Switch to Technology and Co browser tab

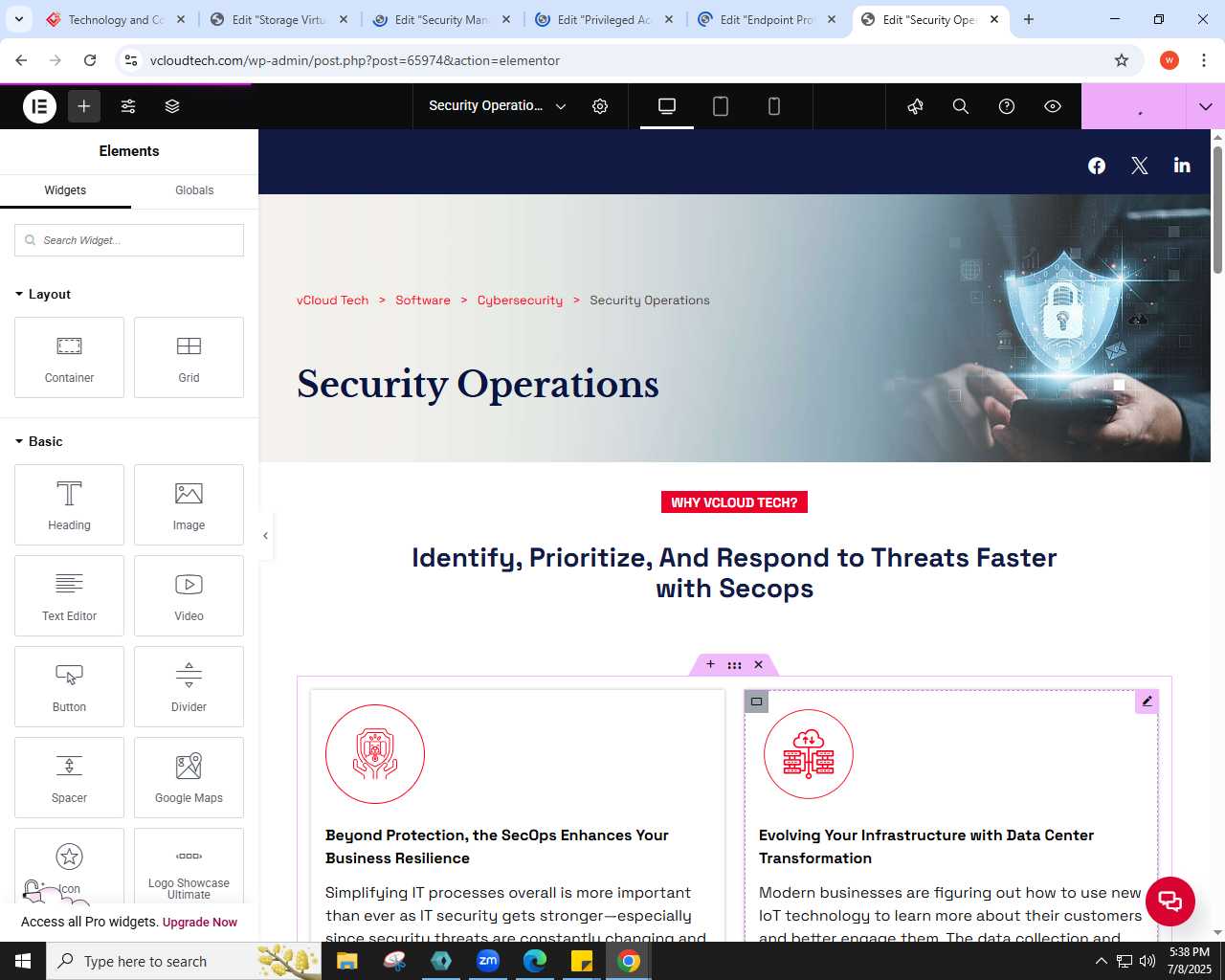click(x=115, y=19)
